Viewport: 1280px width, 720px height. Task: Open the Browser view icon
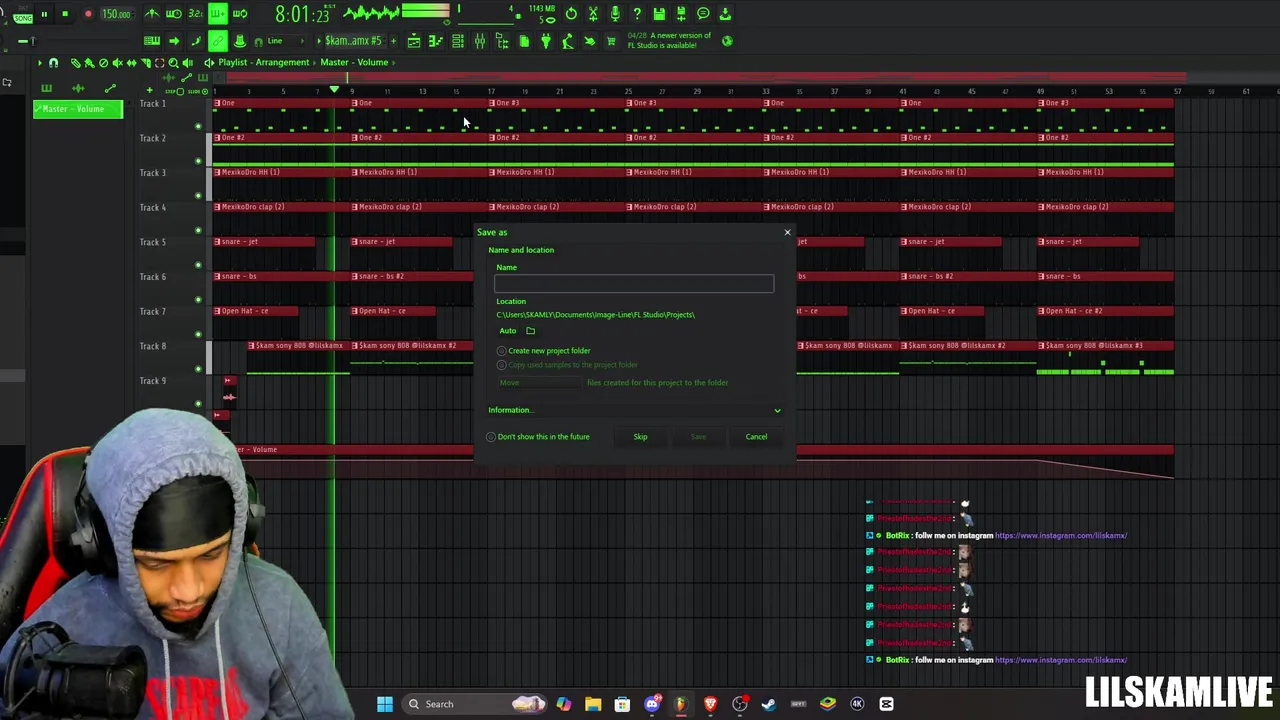(502, 41)
